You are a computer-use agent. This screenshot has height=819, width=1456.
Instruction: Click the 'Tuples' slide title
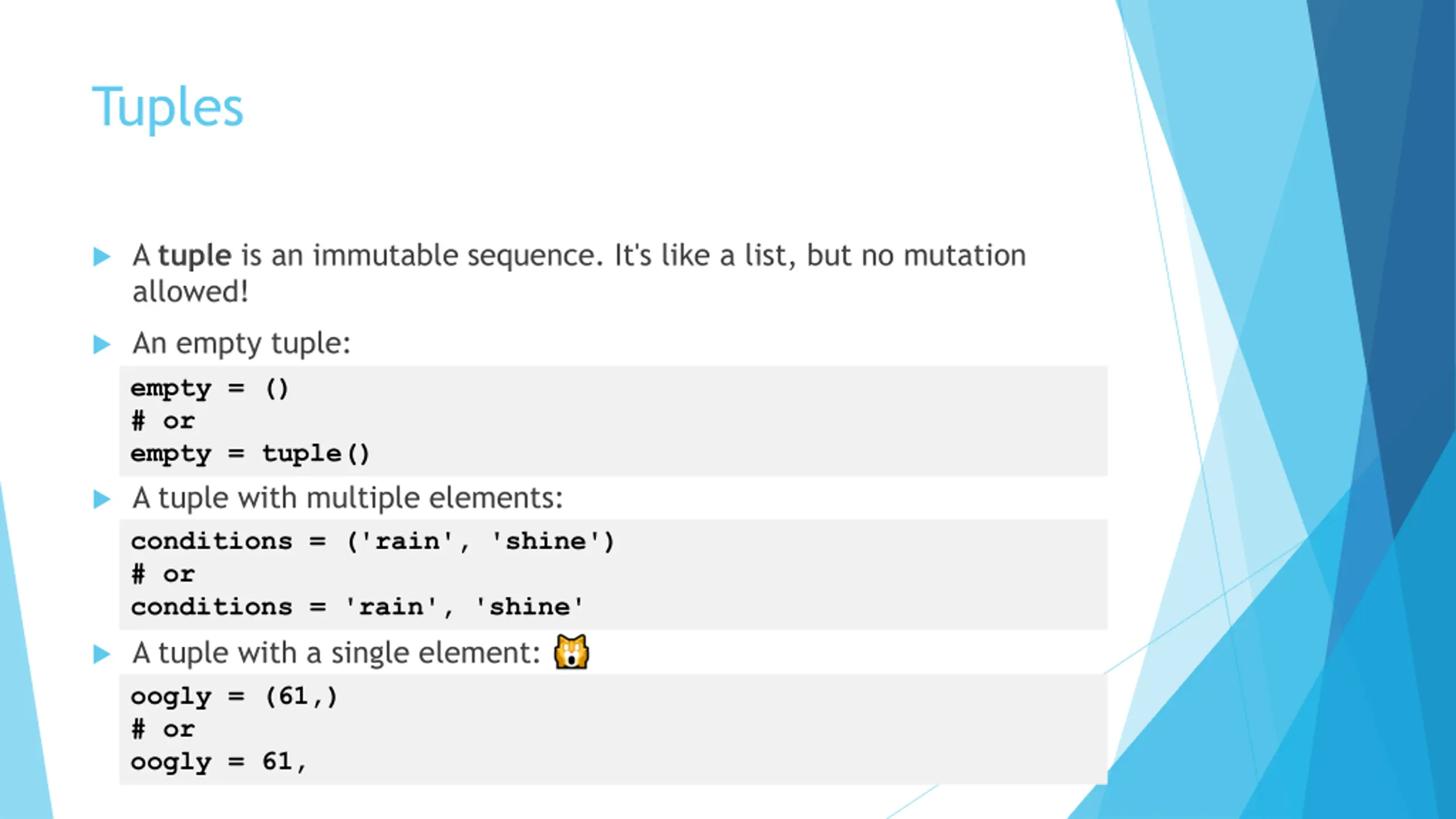pos(168,107)
